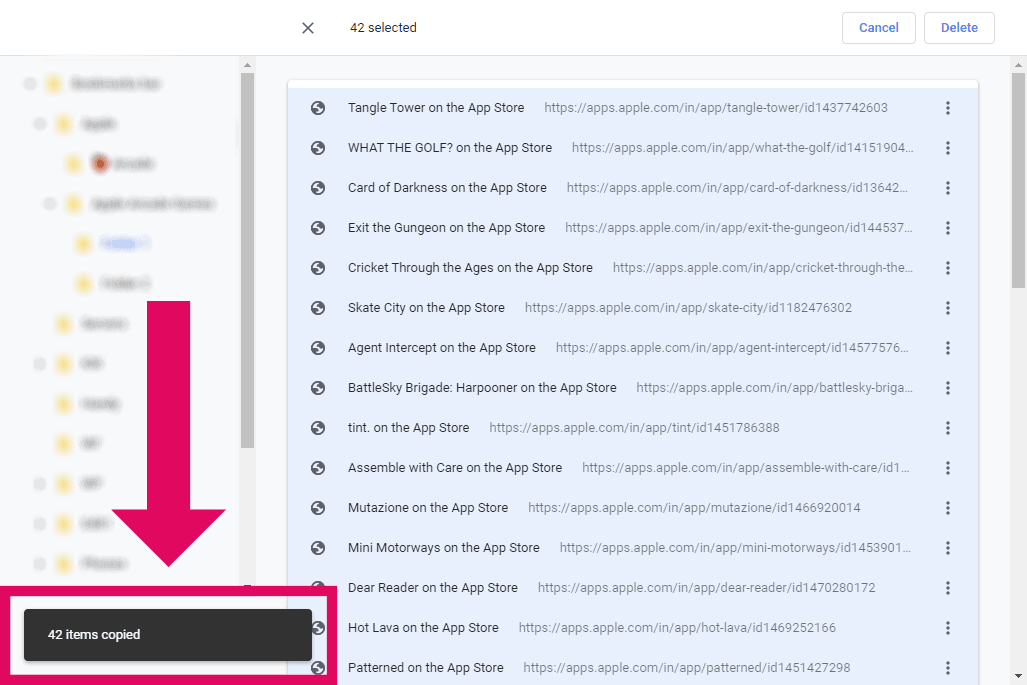The width and height of the screenshot is (1027, 685).
Task: Click bookmark list scroll-down arrow
Action: (x=1018, y=676)
